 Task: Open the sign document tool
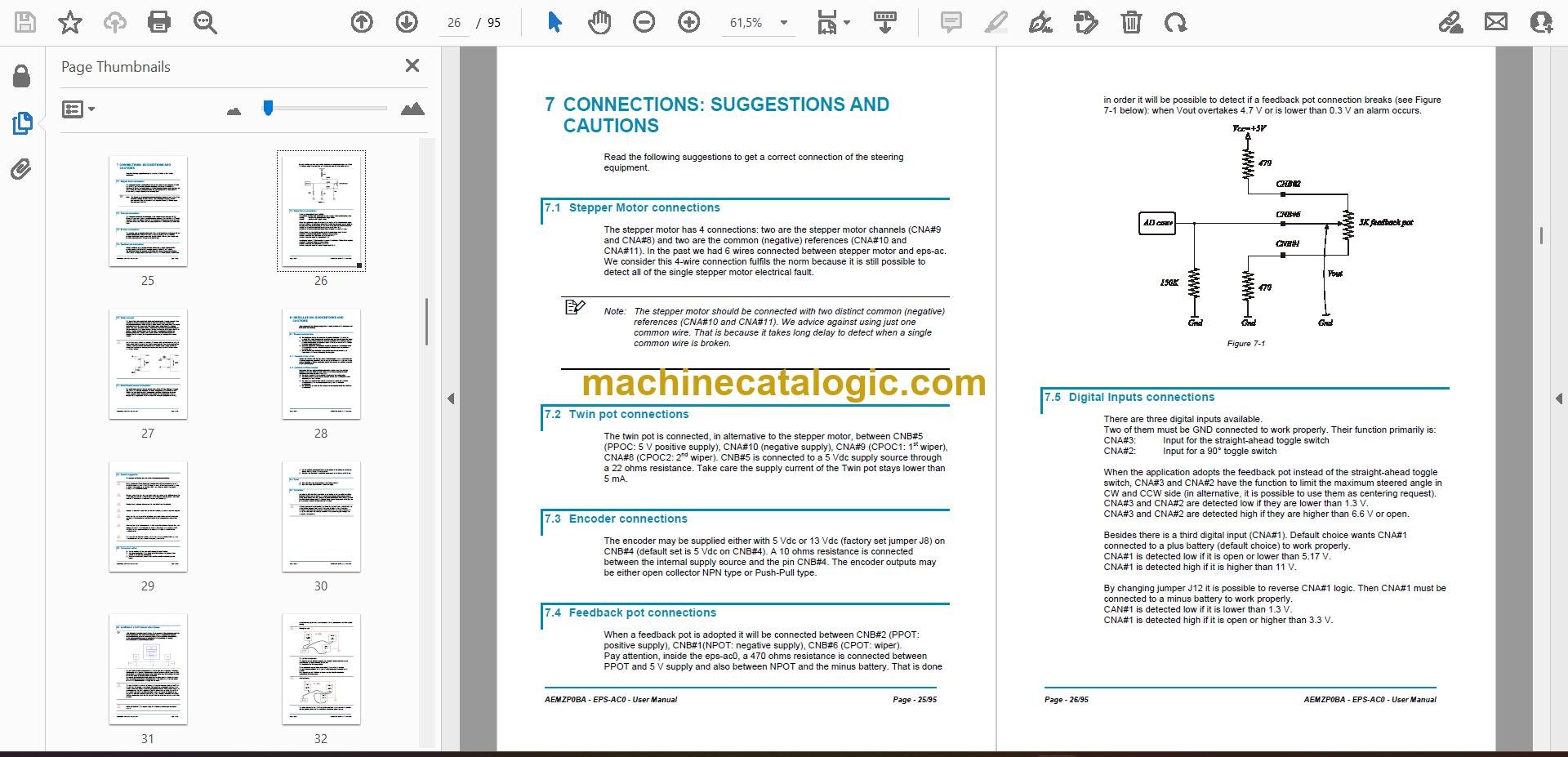(x=1040, y=22)
